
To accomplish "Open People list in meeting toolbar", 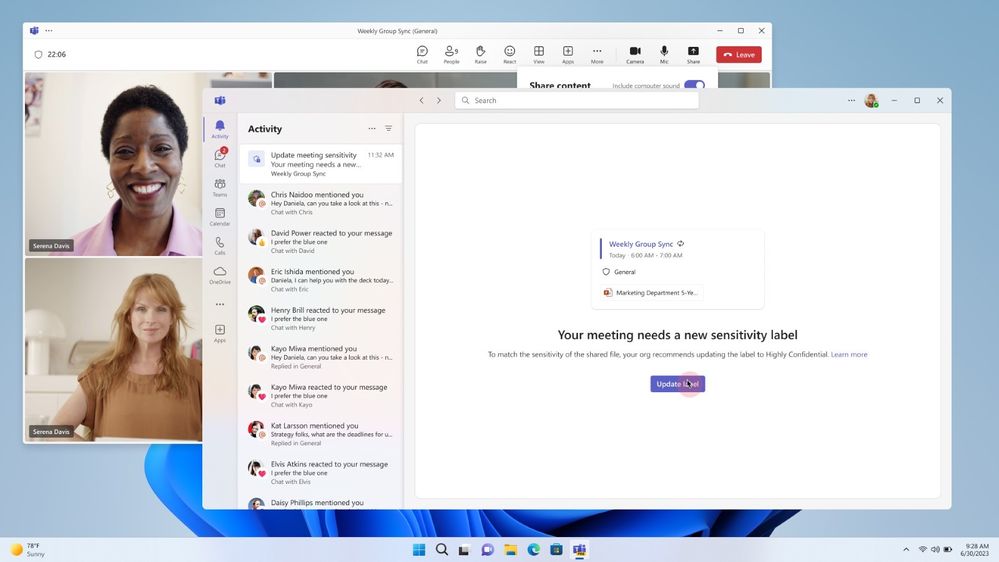I will 451,54.
